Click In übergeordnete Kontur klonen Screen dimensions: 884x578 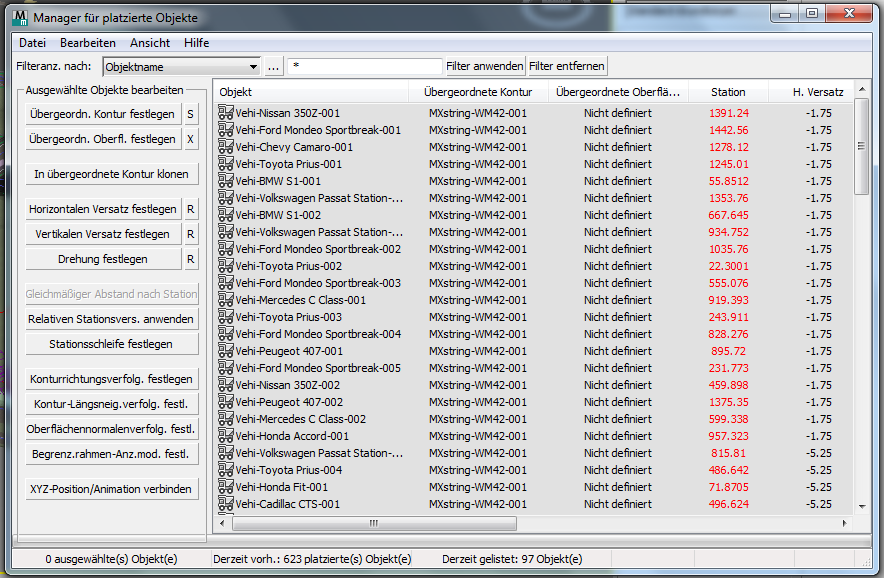coord(112,174)
